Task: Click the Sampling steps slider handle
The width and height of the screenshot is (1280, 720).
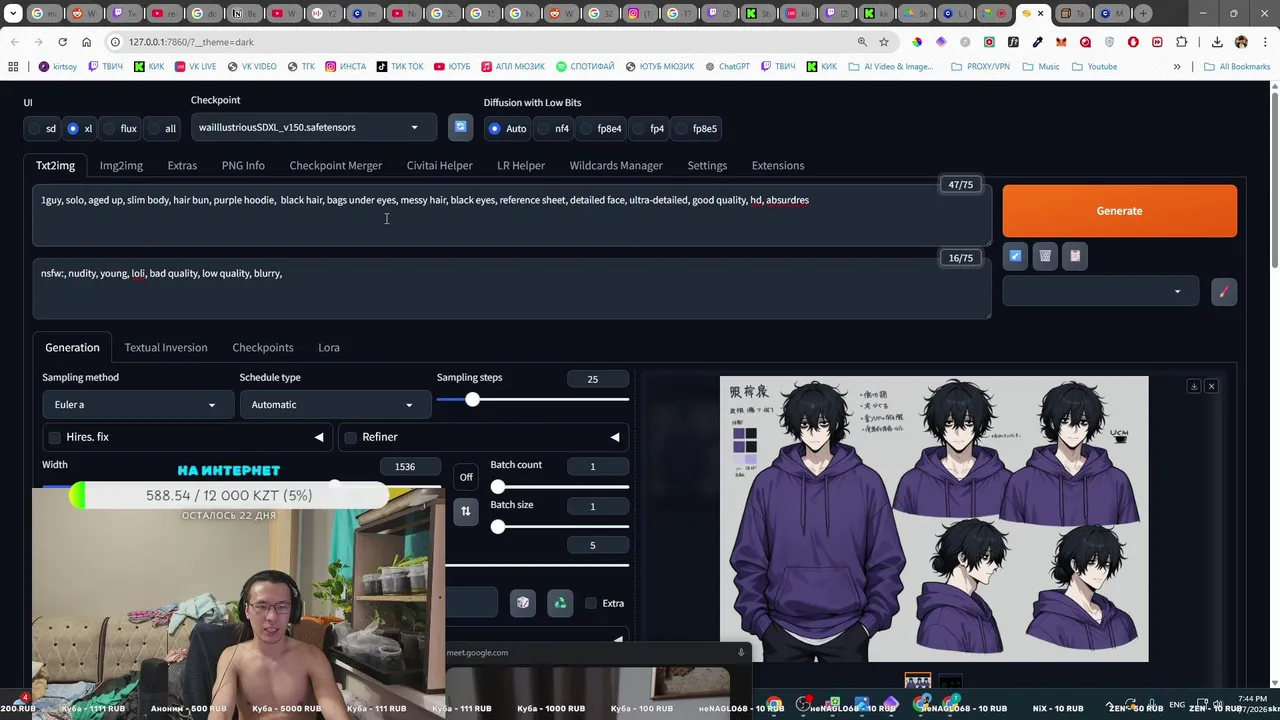Action: tap(472, 400)
